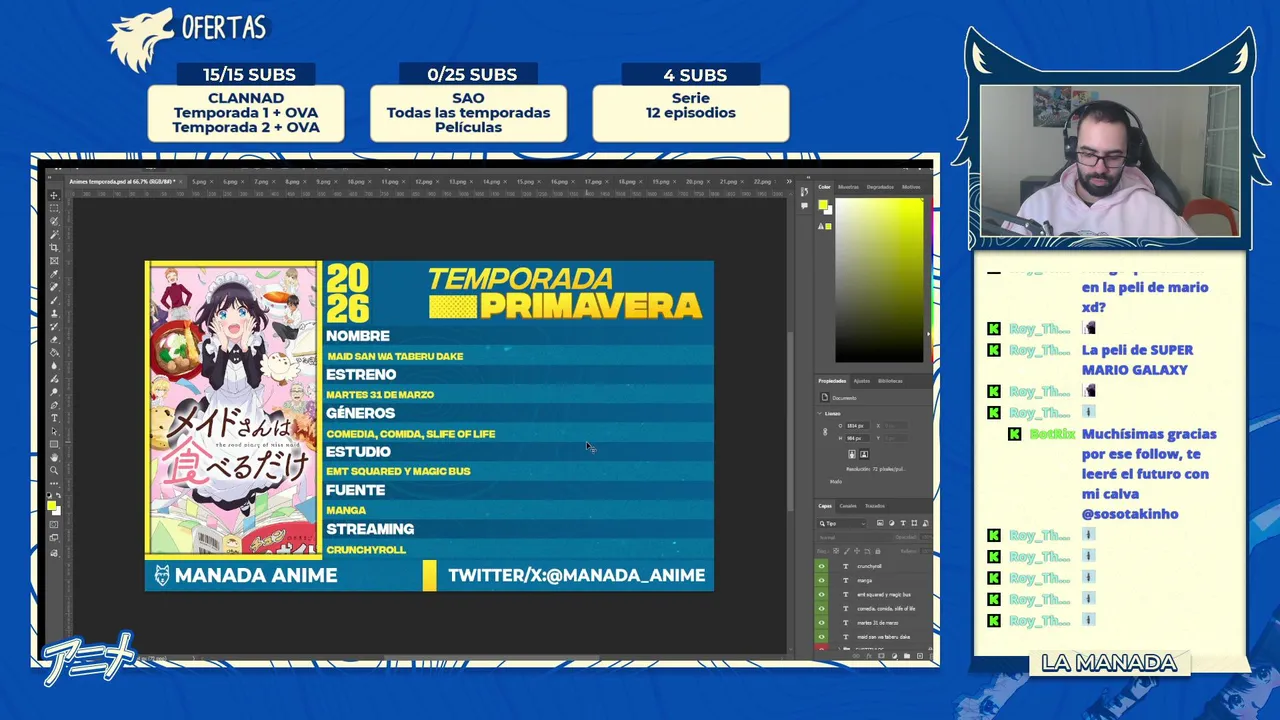This screenshot has width=1280, height=720.
Task: Collapse the Lienzo section
Action: [x=819, y=413]
